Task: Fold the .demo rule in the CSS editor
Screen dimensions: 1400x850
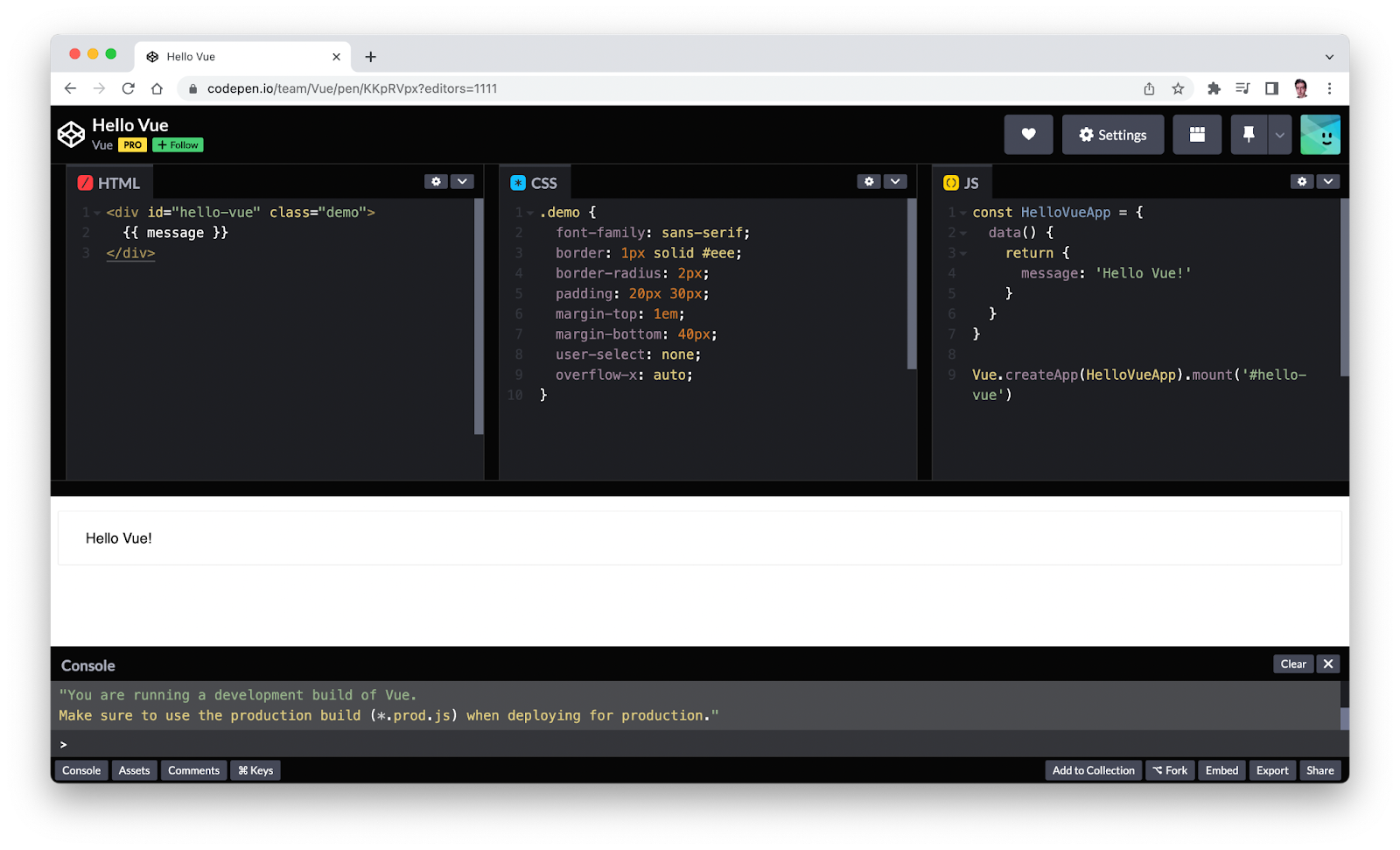Action: coord(530,213)
